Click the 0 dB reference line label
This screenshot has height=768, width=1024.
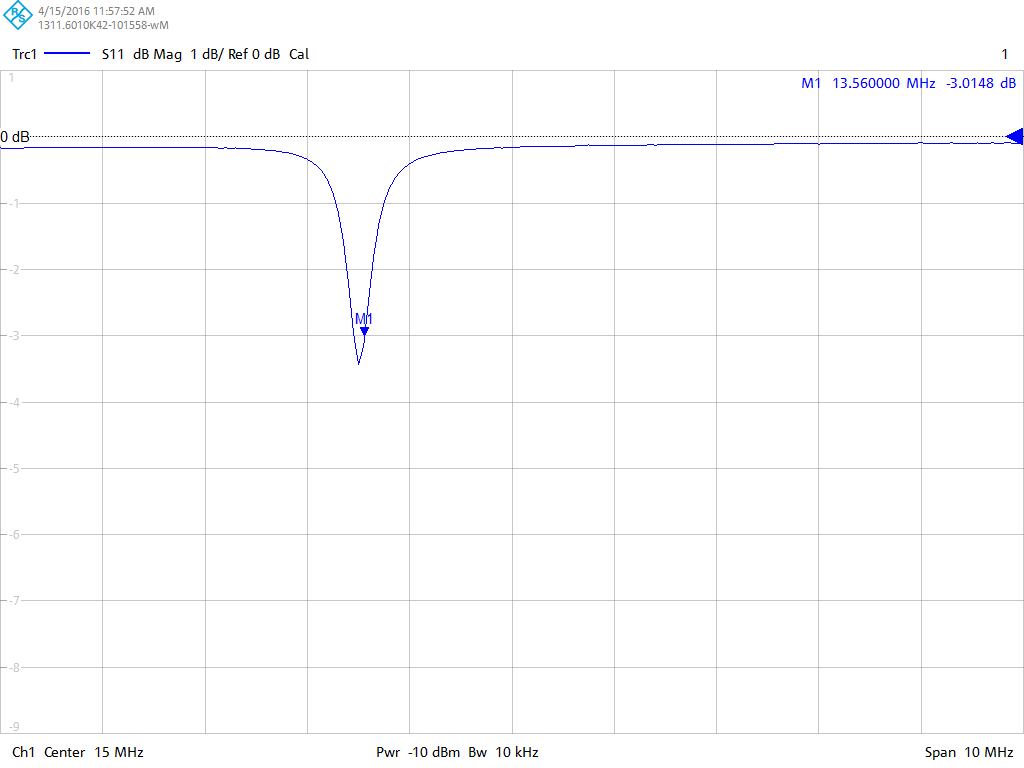pyautogui.click(x=15, y=136)
